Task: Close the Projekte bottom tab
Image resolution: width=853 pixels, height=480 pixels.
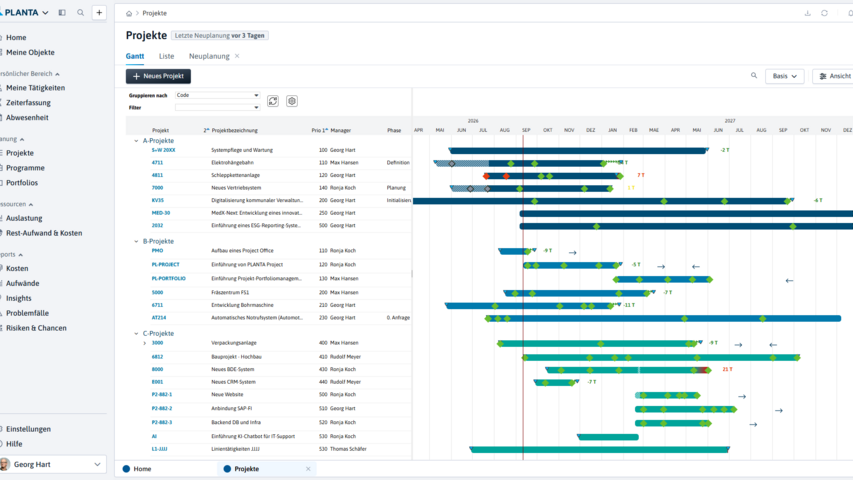Action: tap(308, 469)
